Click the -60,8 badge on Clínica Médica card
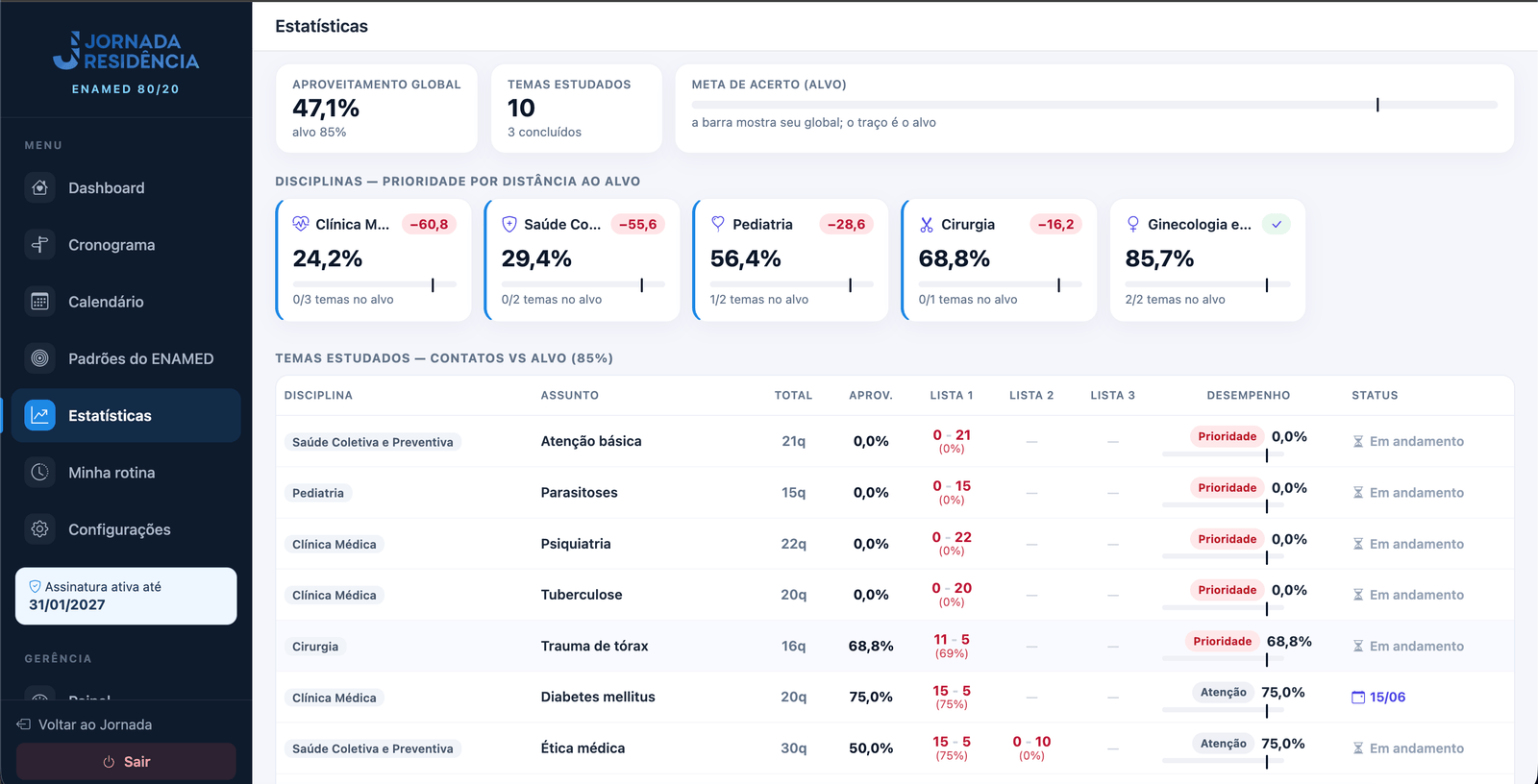 tap(429, 224)
